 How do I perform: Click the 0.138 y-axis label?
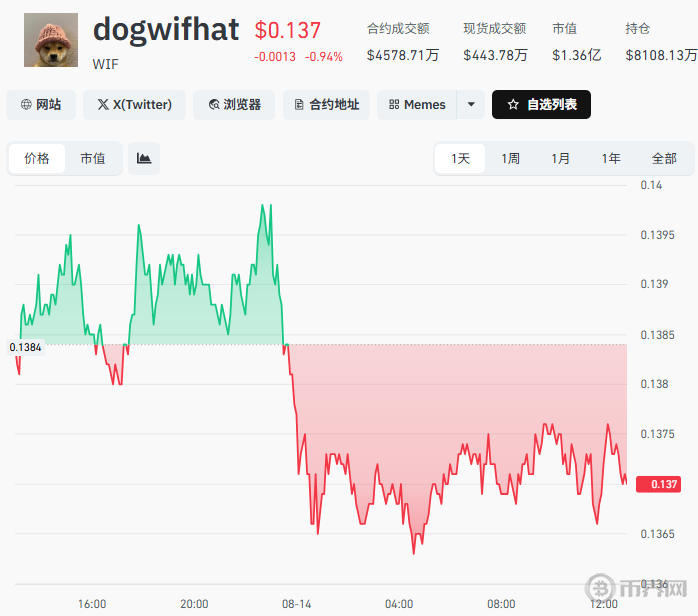654,384
